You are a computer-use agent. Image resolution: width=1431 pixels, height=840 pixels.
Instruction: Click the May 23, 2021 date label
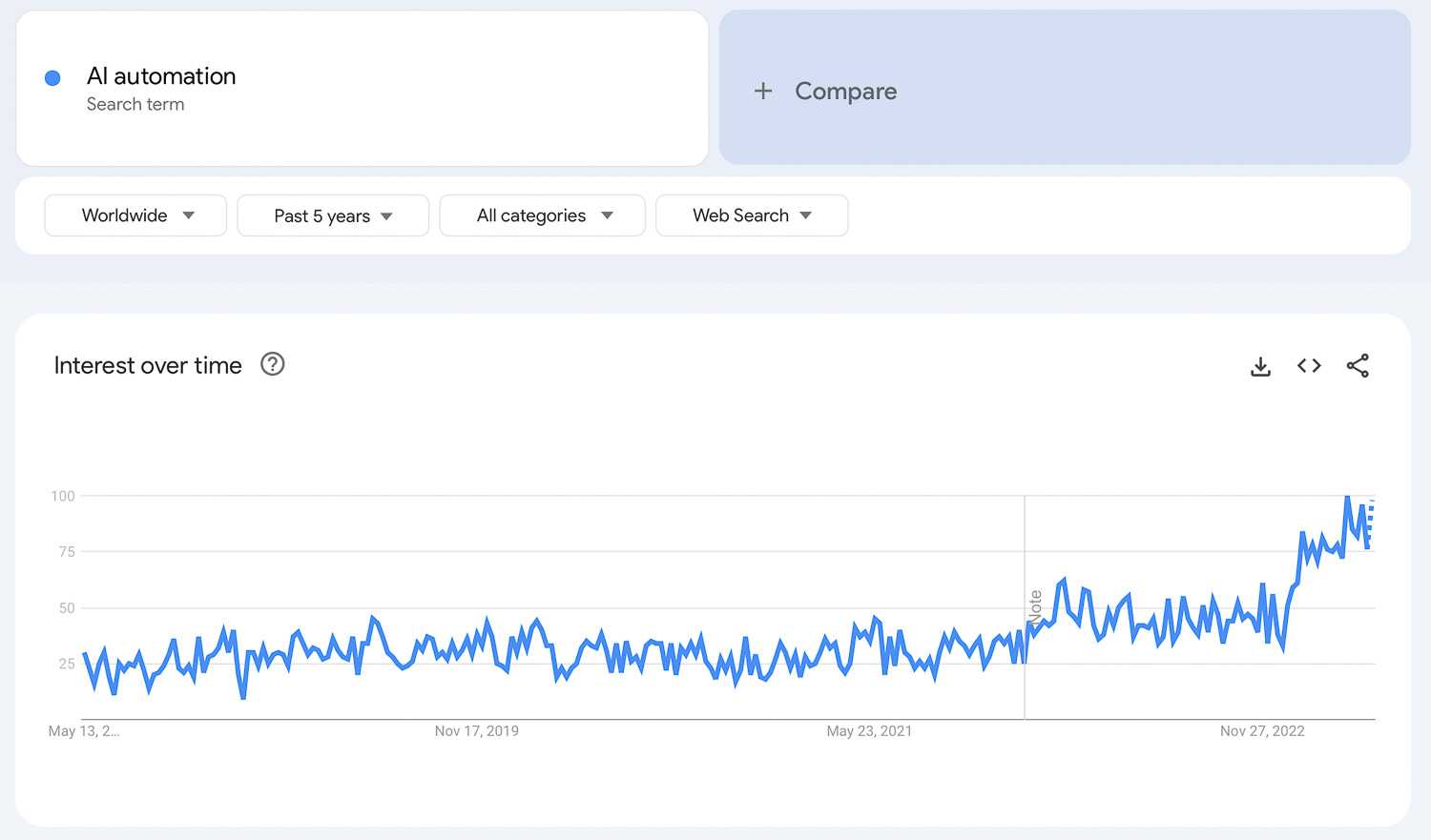tap(869, 730)
